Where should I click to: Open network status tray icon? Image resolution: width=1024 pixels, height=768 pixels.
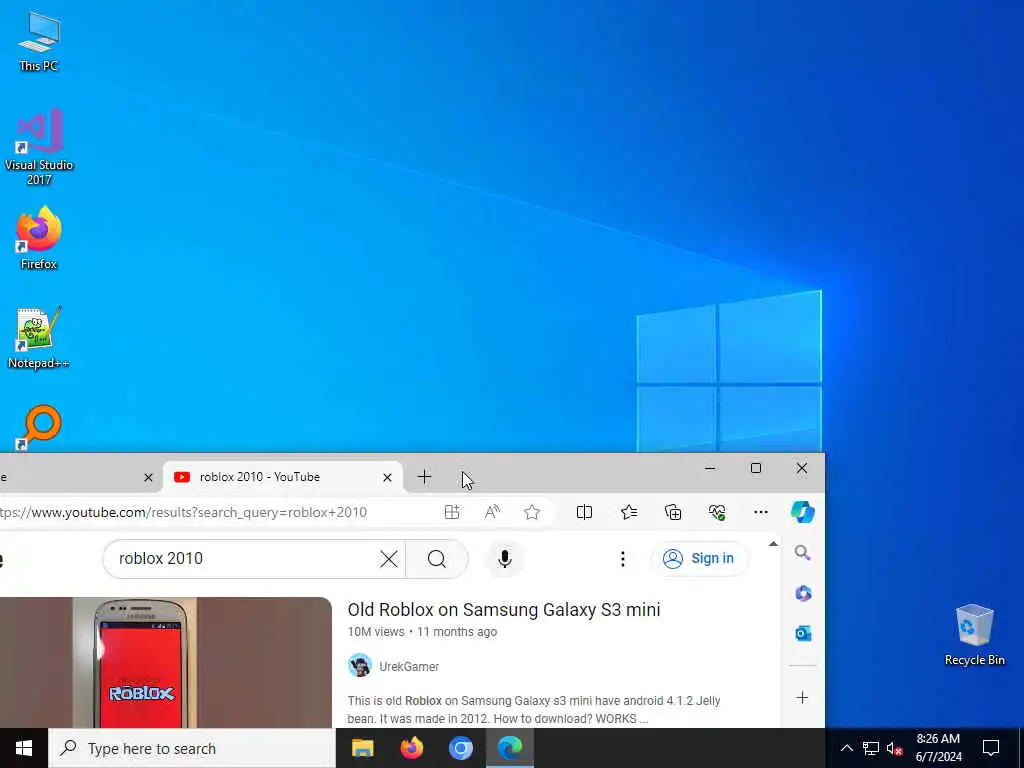pos(871,748)
